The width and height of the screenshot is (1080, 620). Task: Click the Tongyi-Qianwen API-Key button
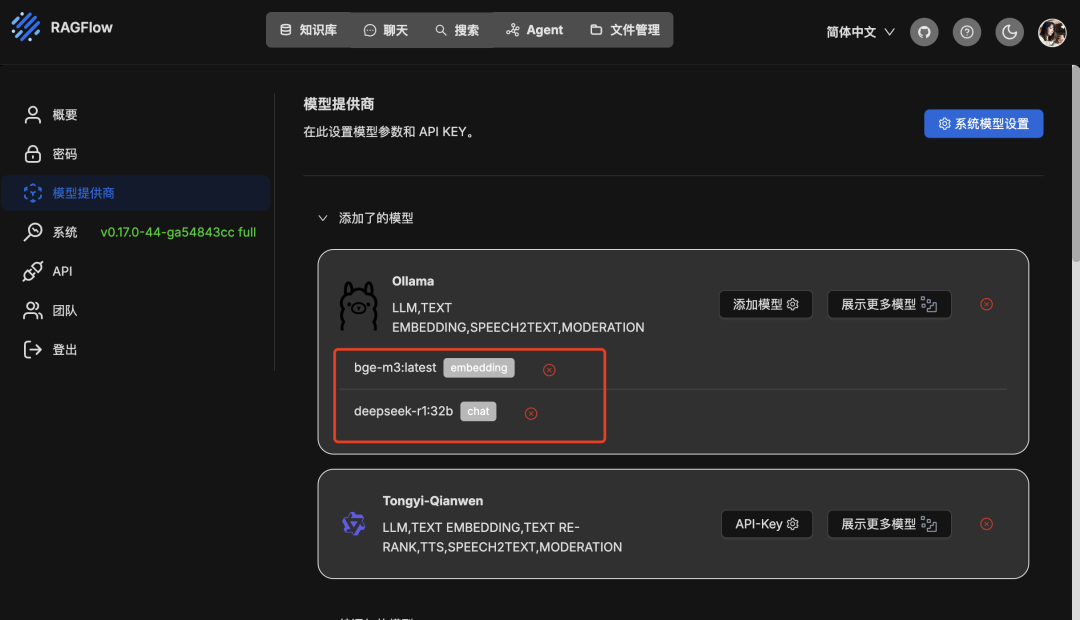coord(766,524)
